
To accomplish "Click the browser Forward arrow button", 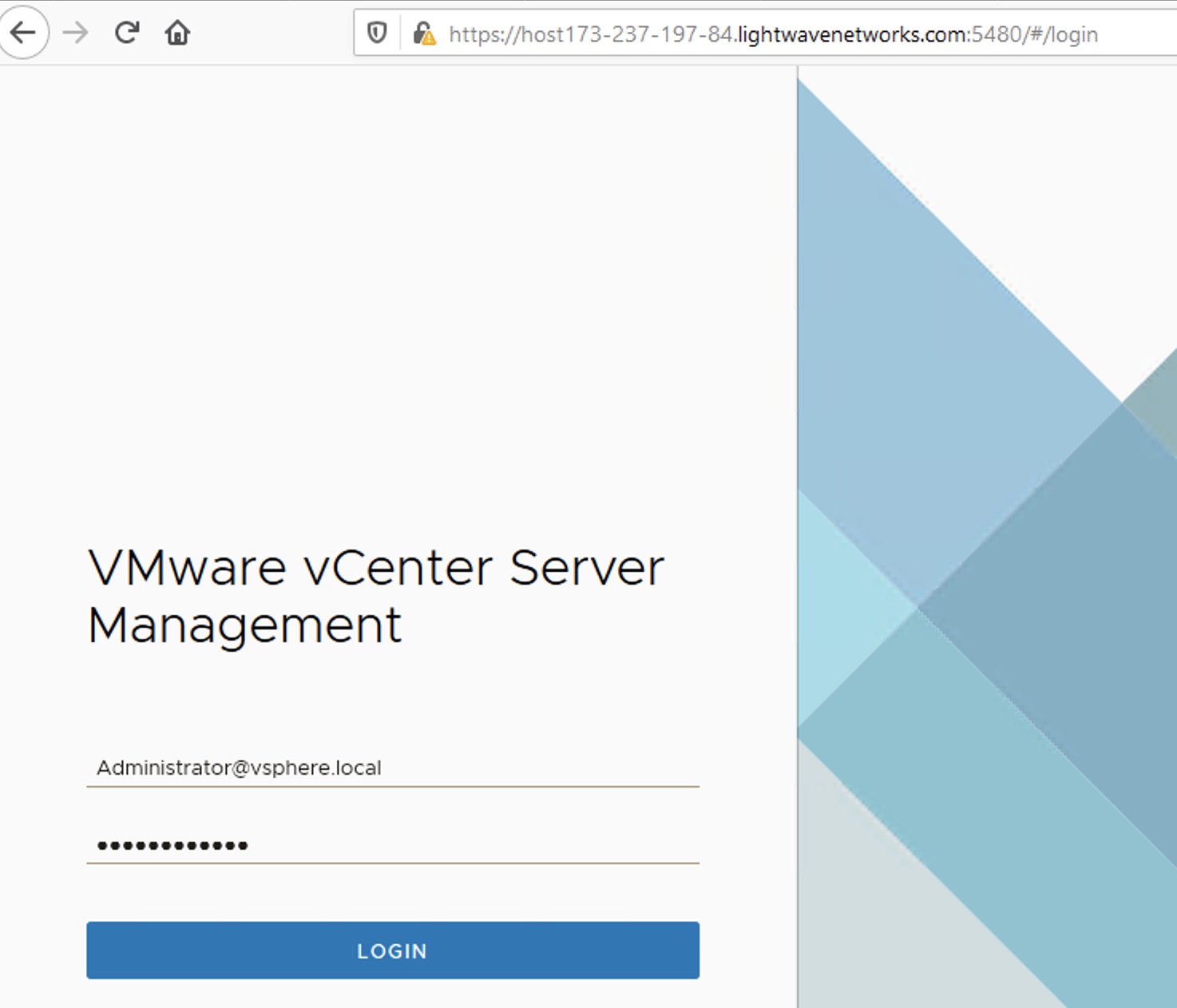I will (x=76, y=33).
